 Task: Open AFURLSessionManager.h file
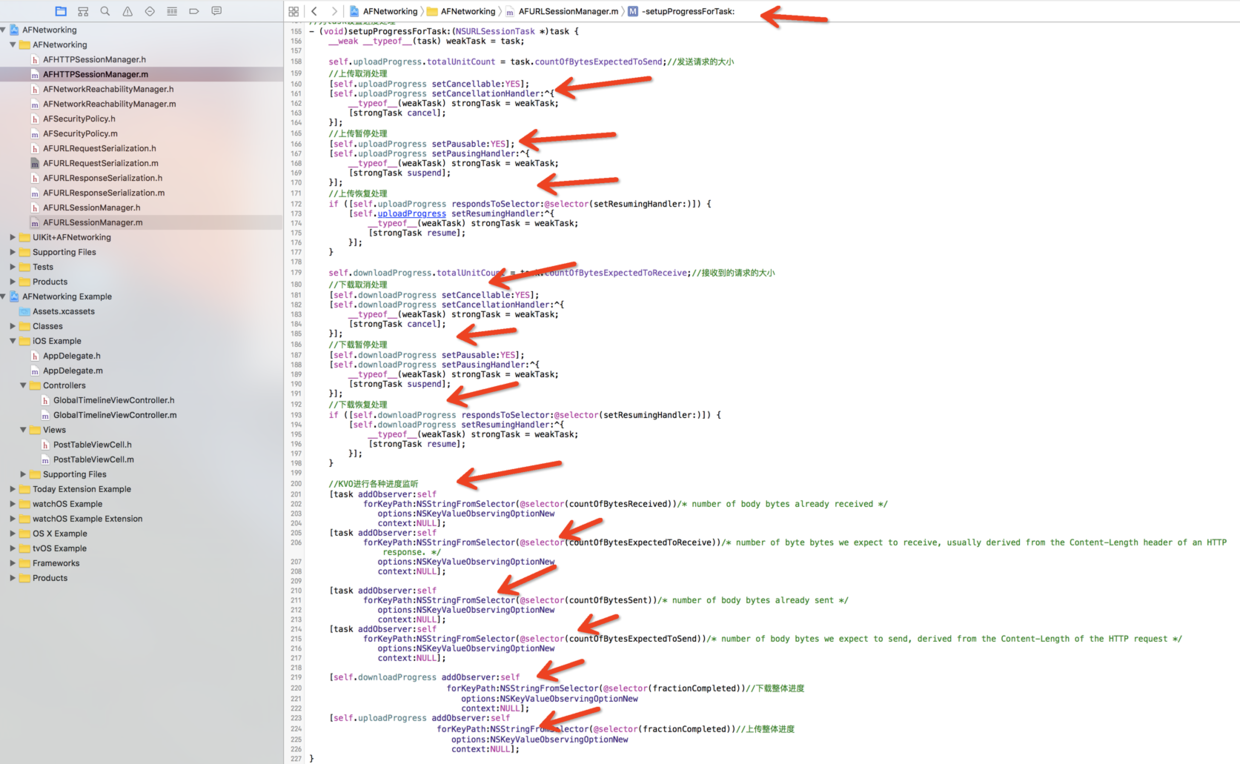pyautogui.click(x=141, y=207)
